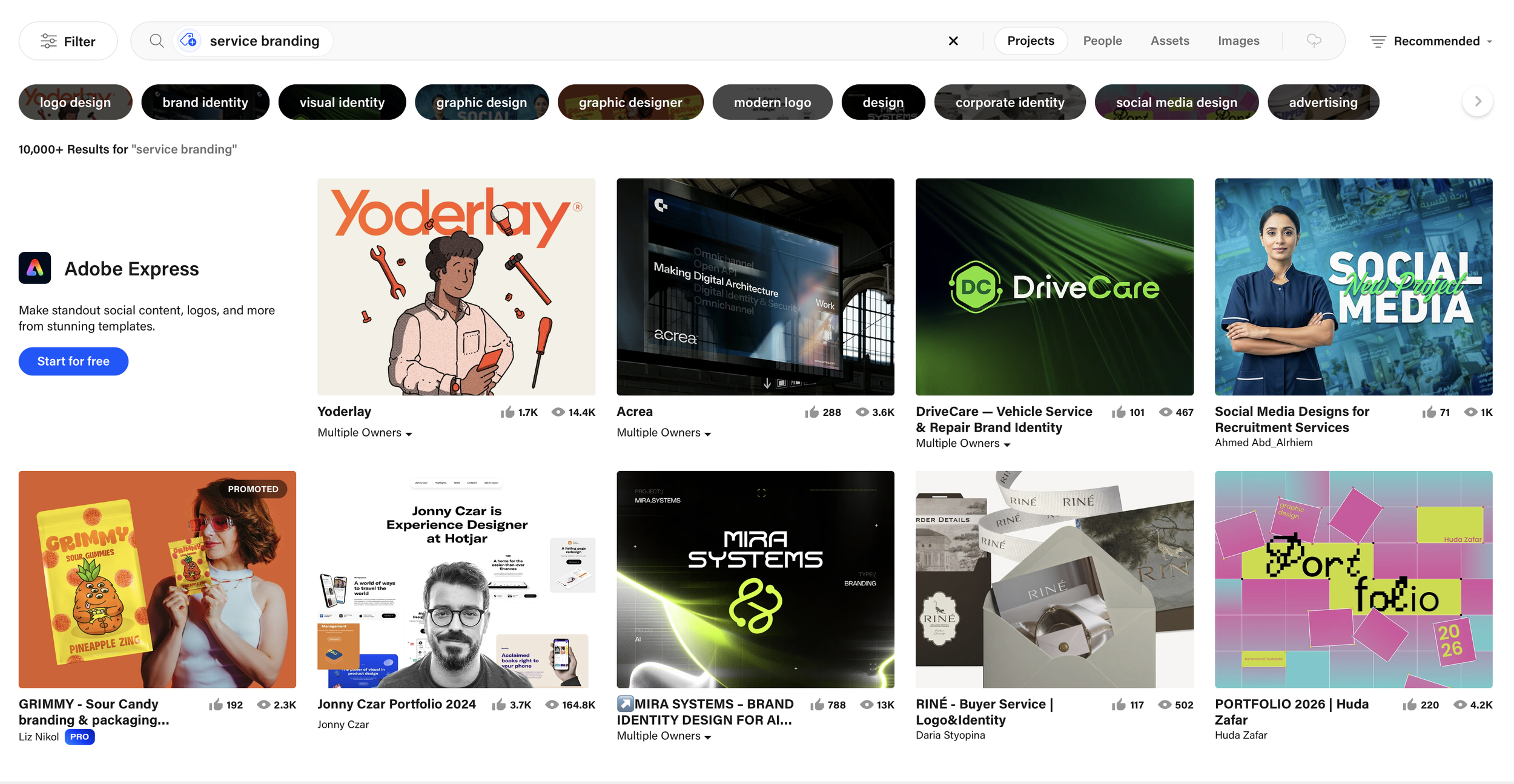The image size is (1514, 784).
Task: Click the views eye icon on GRIMMY
Action: (x=263, y=705)
